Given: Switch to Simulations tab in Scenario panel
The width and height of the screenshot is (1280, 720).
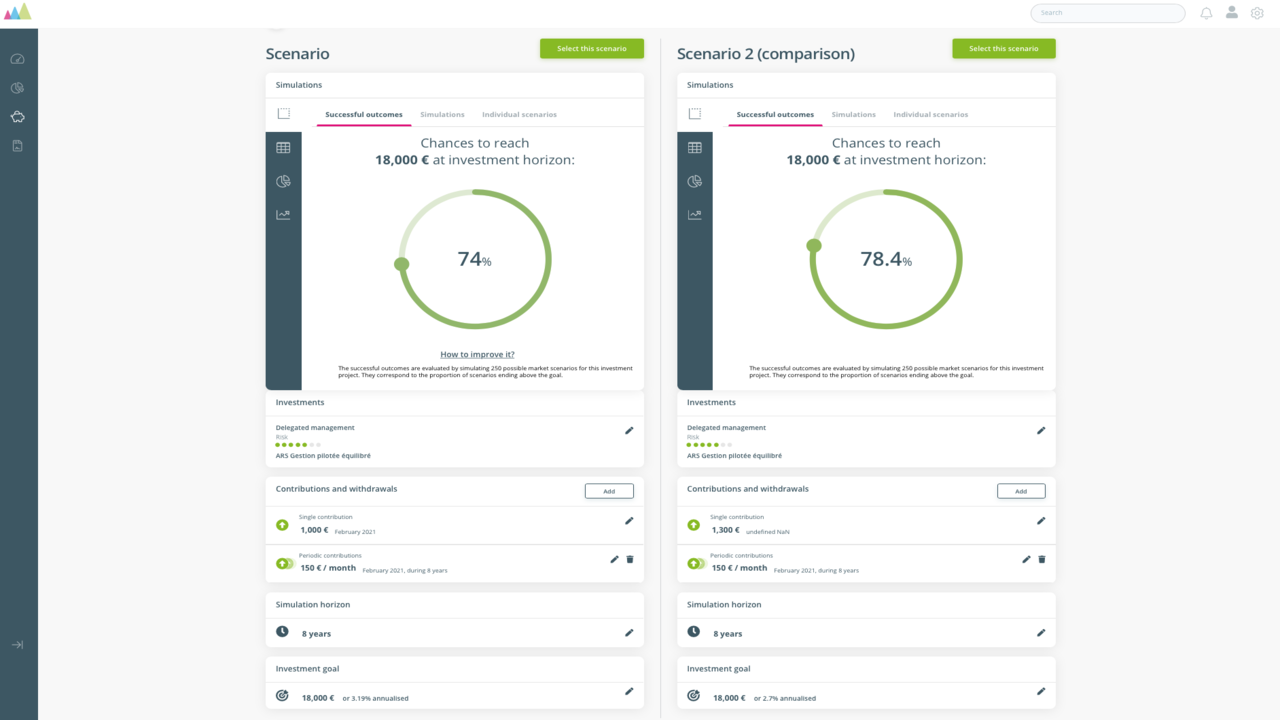Looking at the screenshot, I should point(442,114).
